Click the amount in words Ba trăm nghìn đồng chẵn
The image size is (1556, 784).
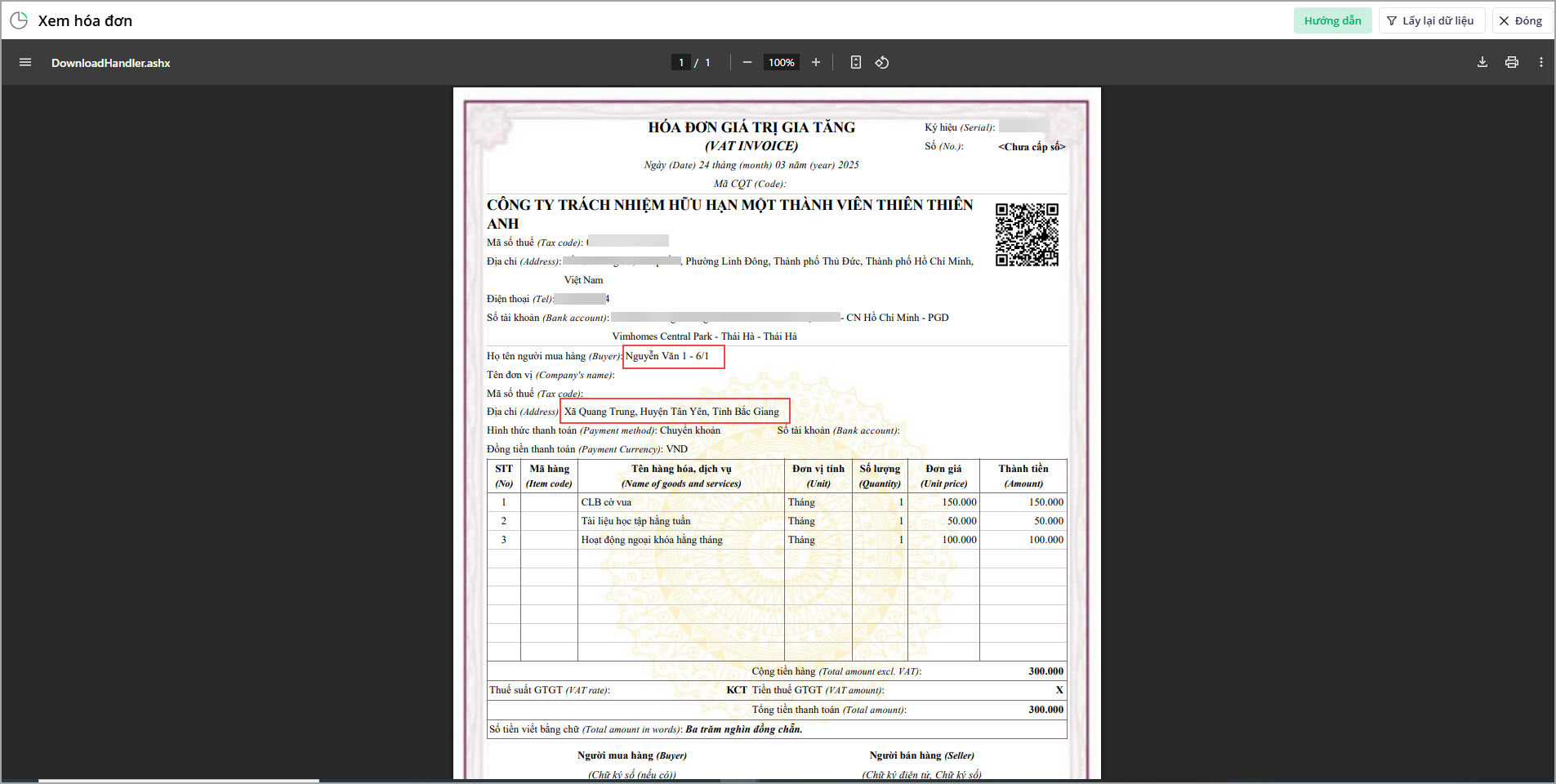click(x=744, y=729)
